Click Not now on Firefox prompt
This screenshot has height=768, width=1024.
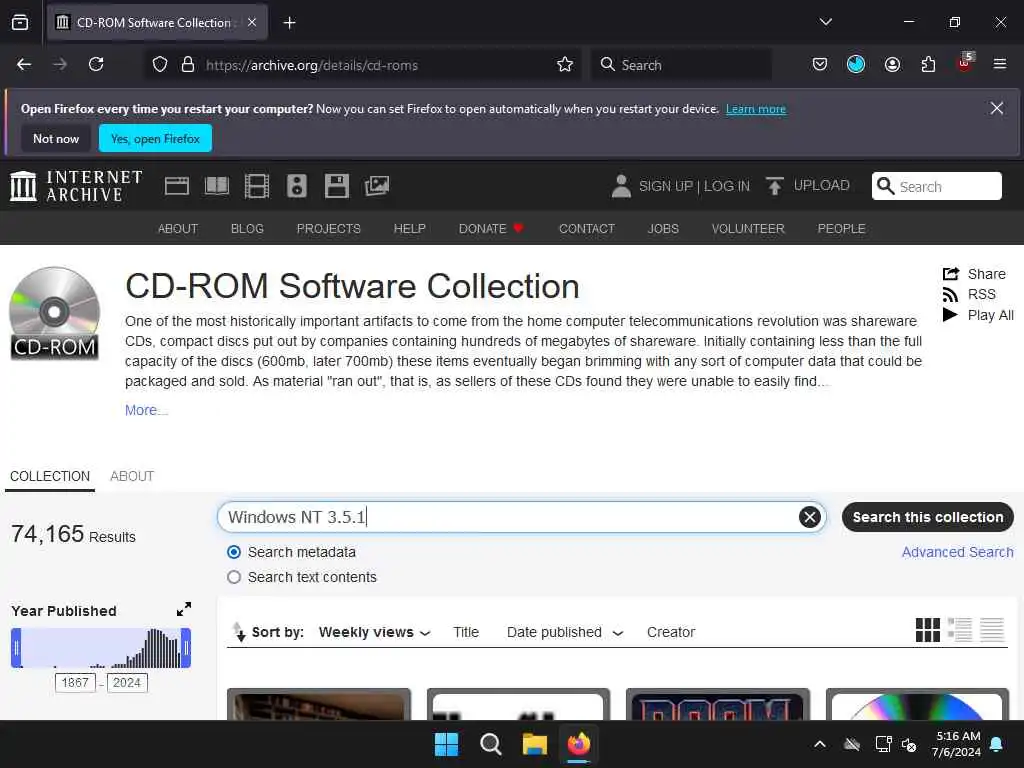pos(56,138)
